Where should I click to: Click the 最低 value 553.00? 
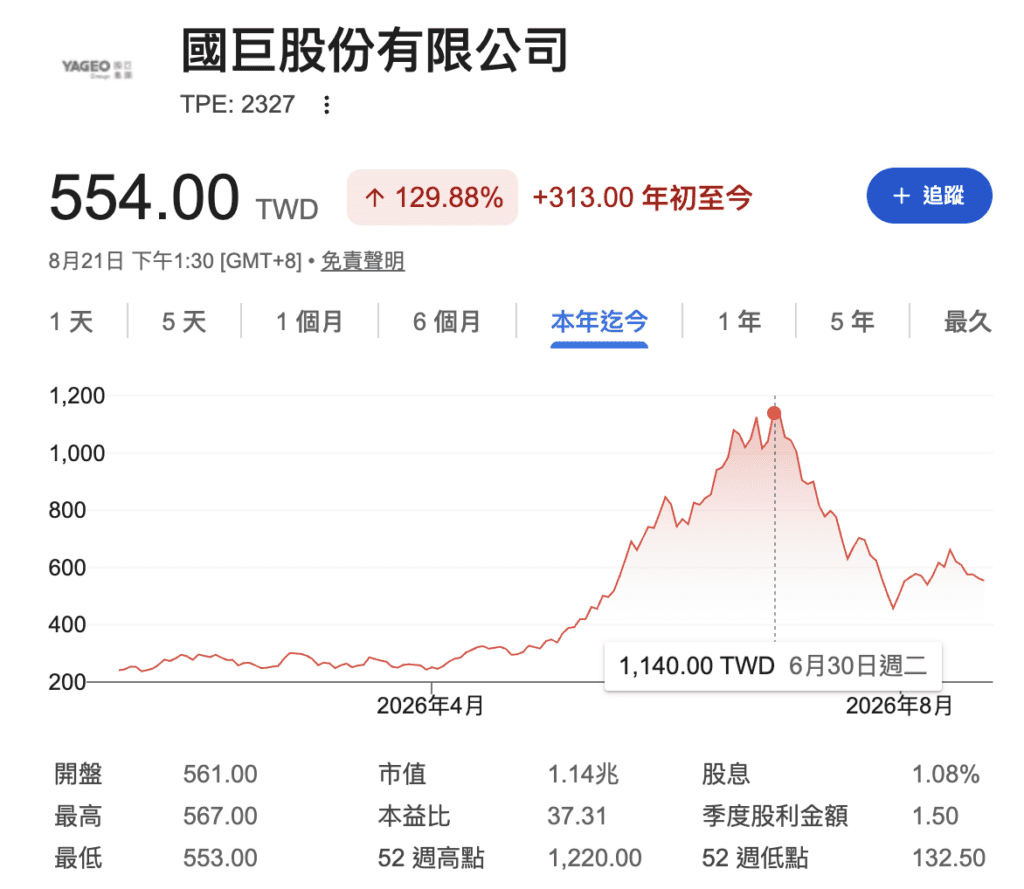(220, 858)
